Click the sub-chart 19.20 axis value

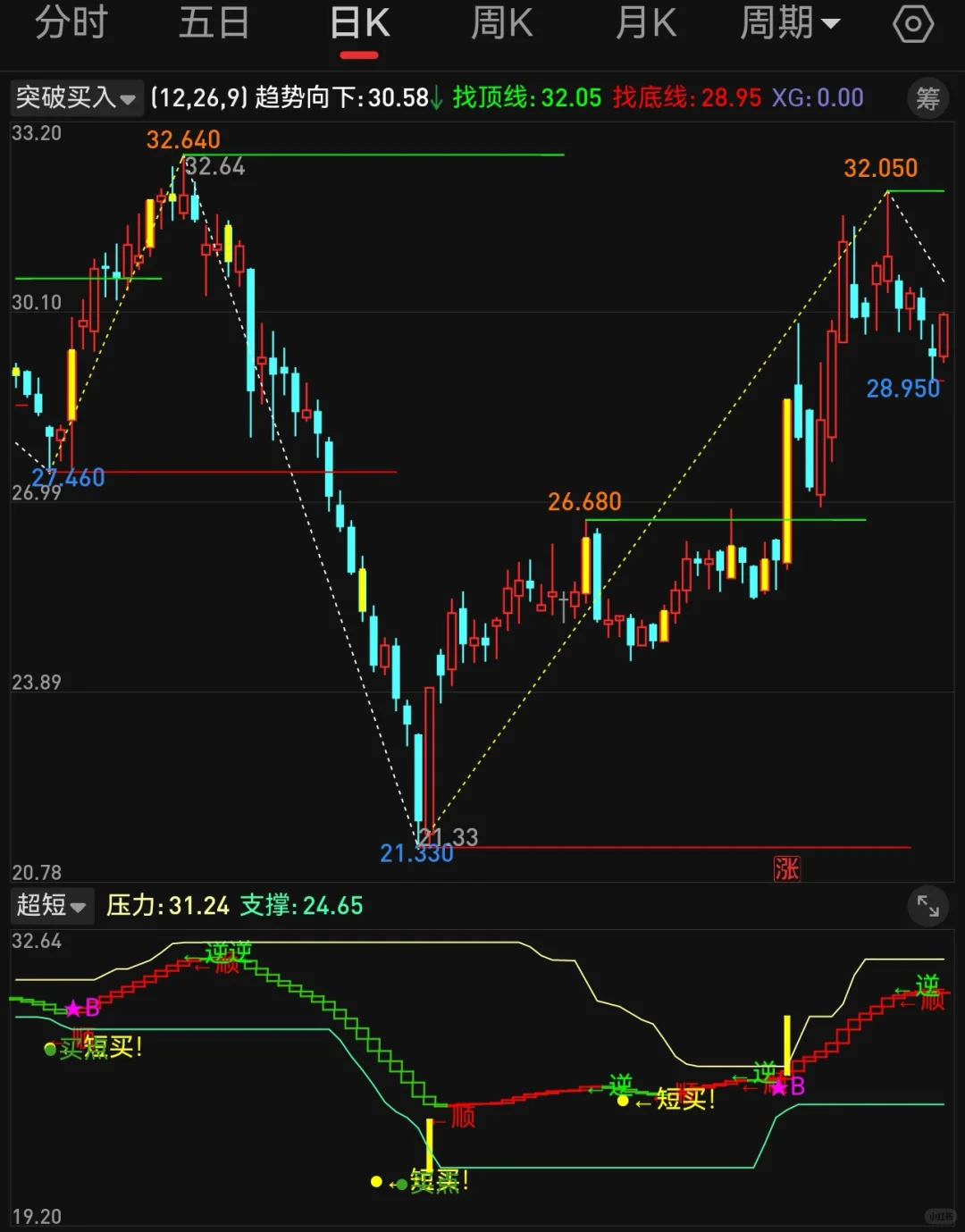(37, 1217)
